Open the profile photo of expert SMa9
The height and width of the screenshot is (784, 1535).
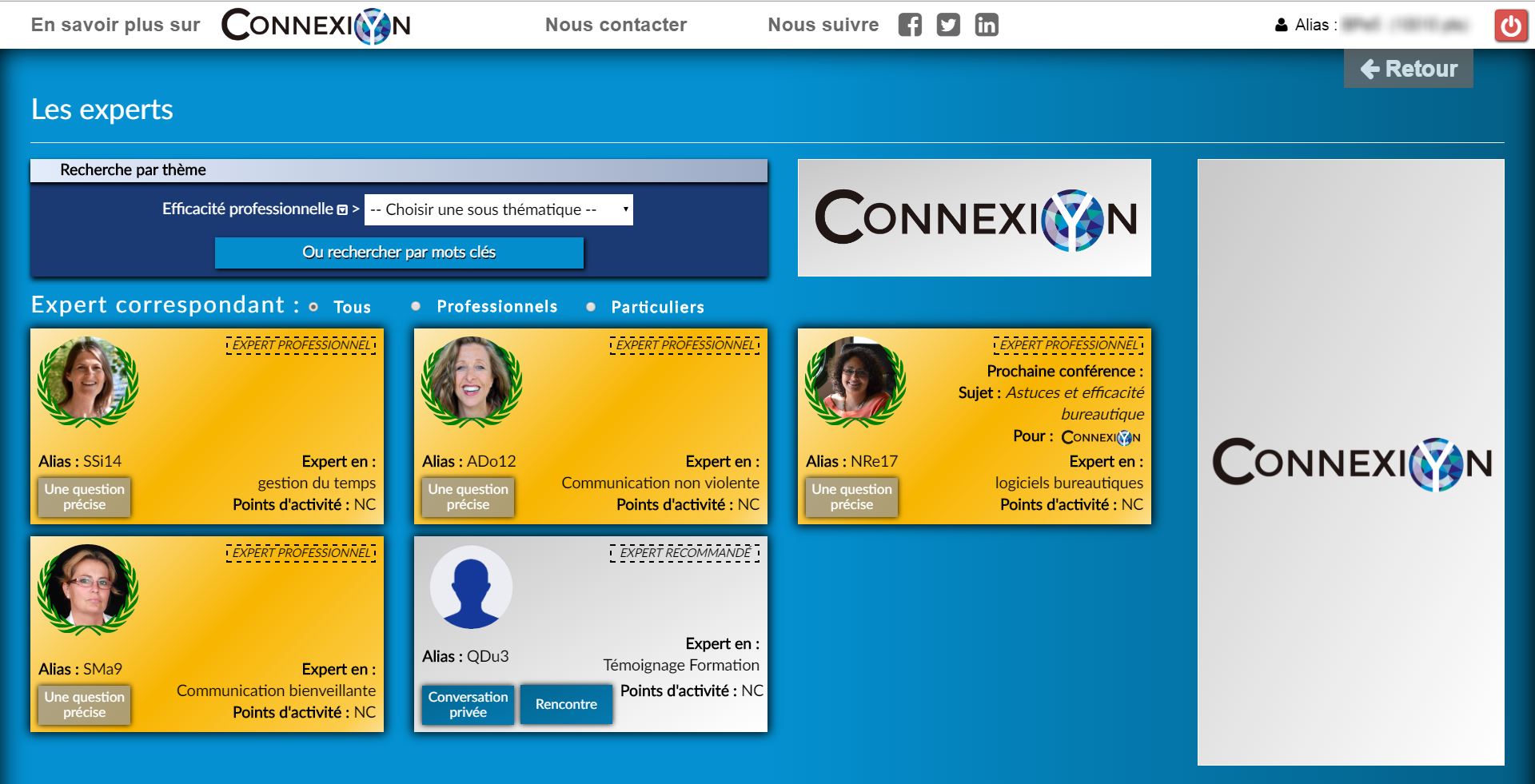(x=88, y=591)
